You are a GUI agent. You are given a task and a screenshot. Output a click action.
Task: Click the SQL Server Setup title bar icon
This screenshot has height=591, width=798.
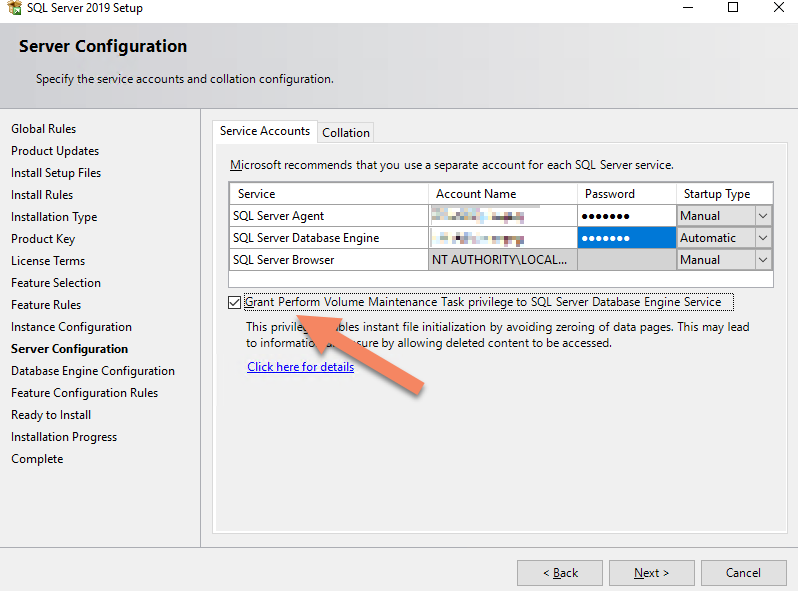(14, 8)
